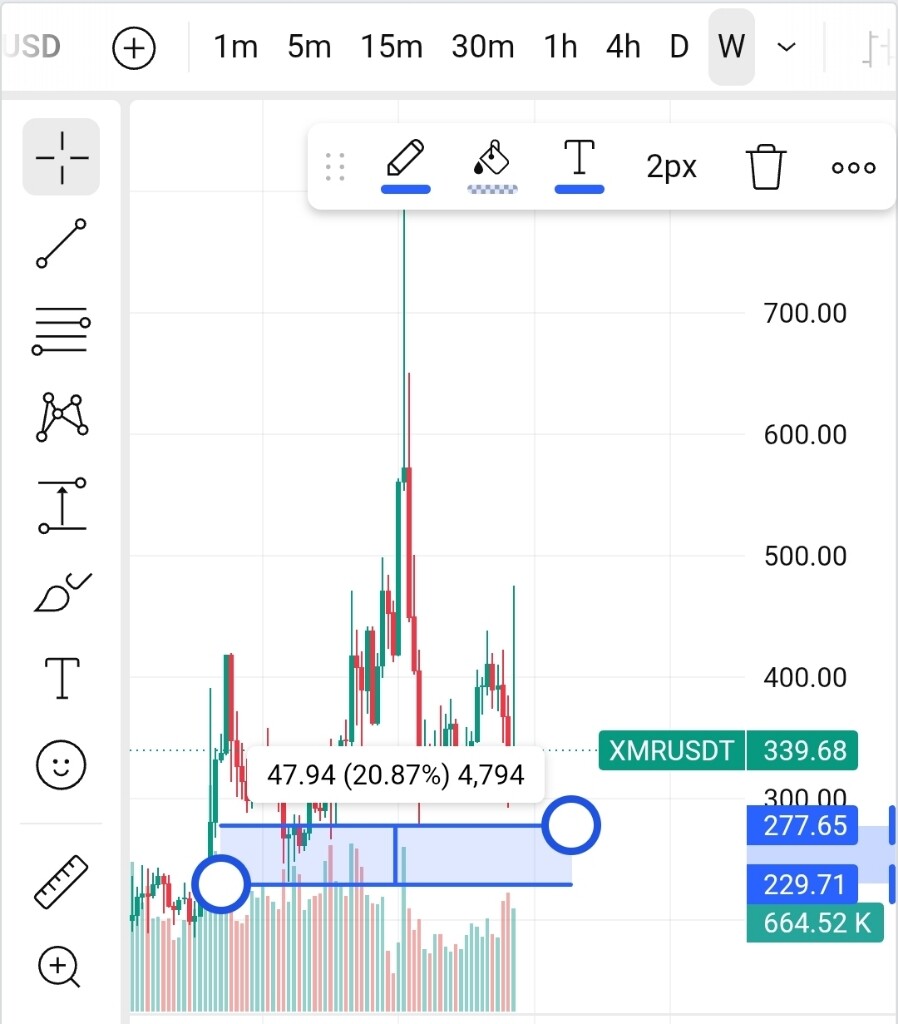
Task: Delete the drawing with trash icon
Action: (x=765, y=167)
